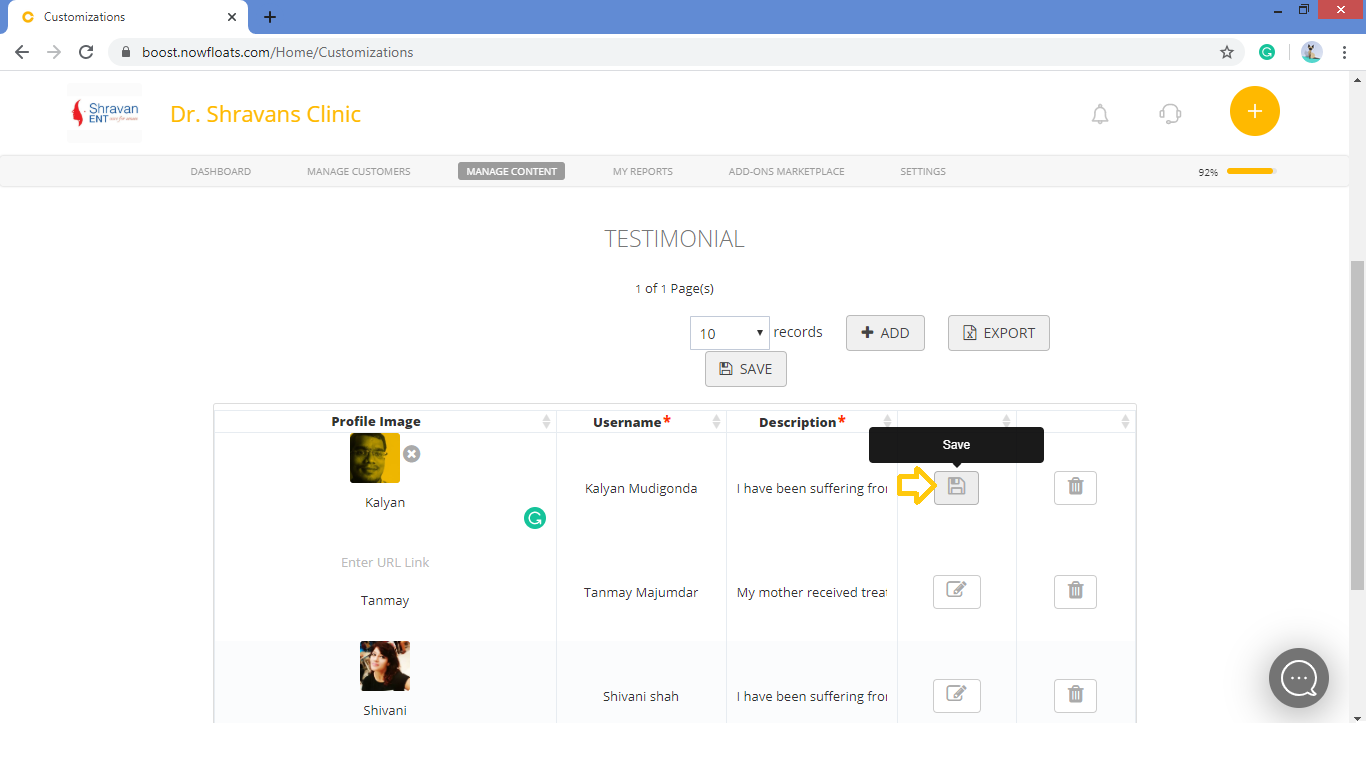Screen dimensions: 1366x768
Task: Open the Settings menu
Action: point(923,171)
